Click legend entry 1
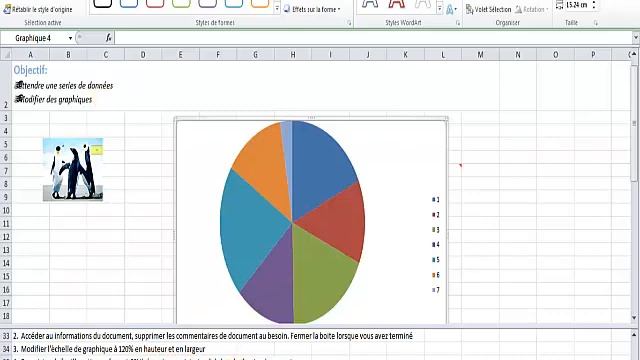 pos(436,200)
